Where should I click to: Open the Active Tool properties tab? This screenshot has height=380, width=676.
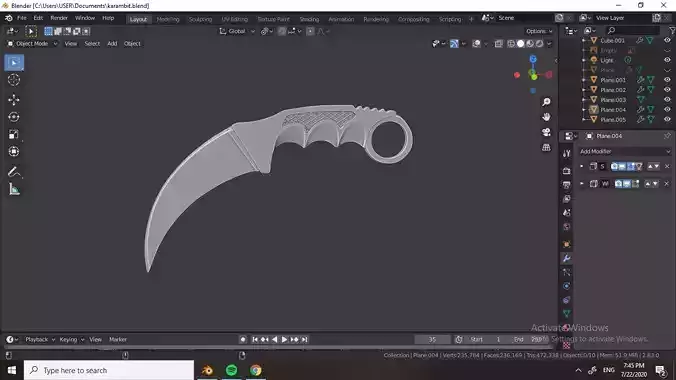[566, 154]
